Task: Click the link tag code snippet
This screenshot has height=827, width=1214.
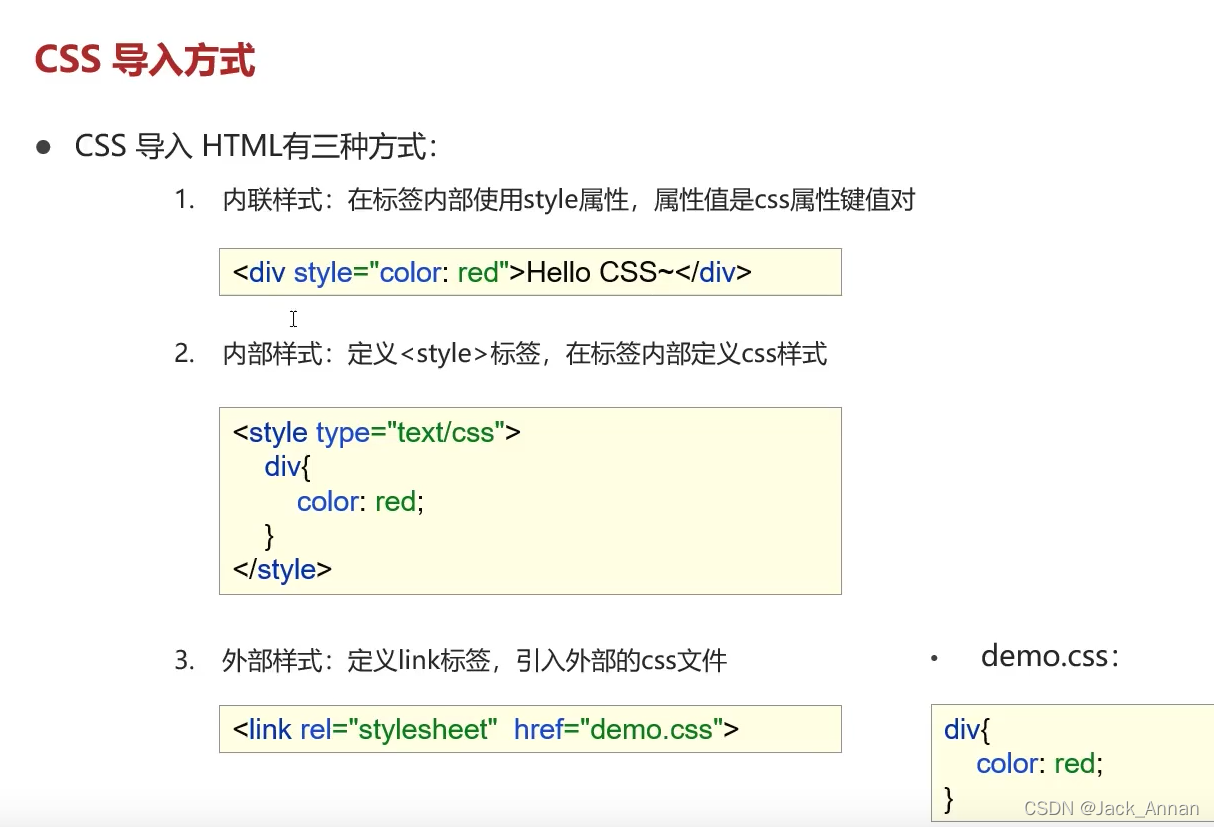Action: [x=530, y=729]
